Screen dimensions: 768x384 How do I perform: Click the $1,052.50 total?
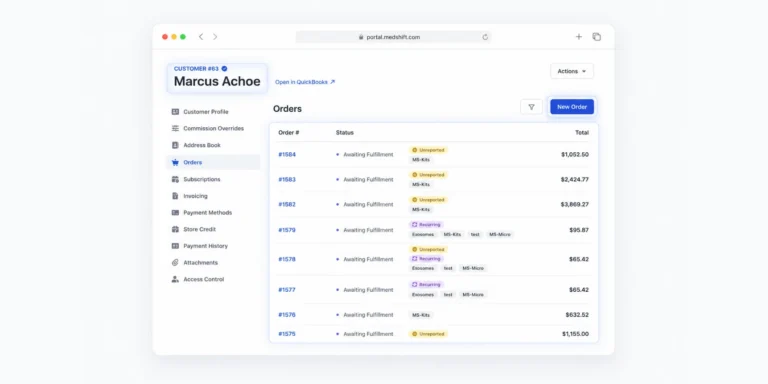click(x=575, y=154)
